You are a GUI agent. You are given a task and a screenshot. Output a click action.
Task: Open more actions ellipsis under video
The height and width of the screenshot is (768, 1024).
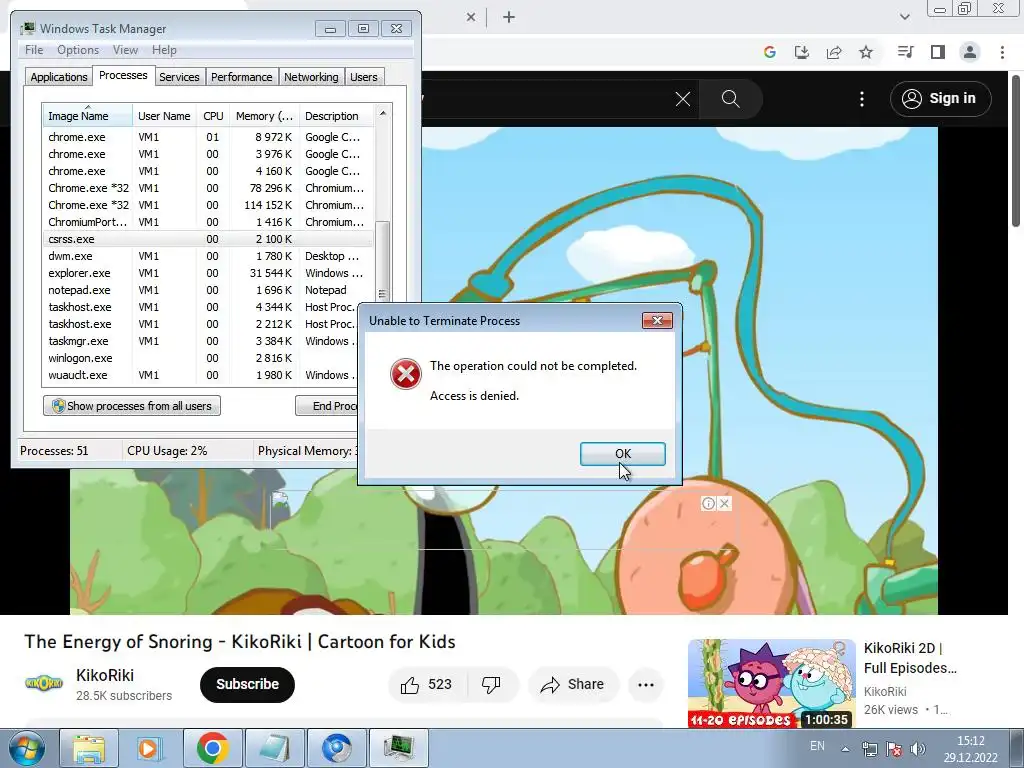646,684
